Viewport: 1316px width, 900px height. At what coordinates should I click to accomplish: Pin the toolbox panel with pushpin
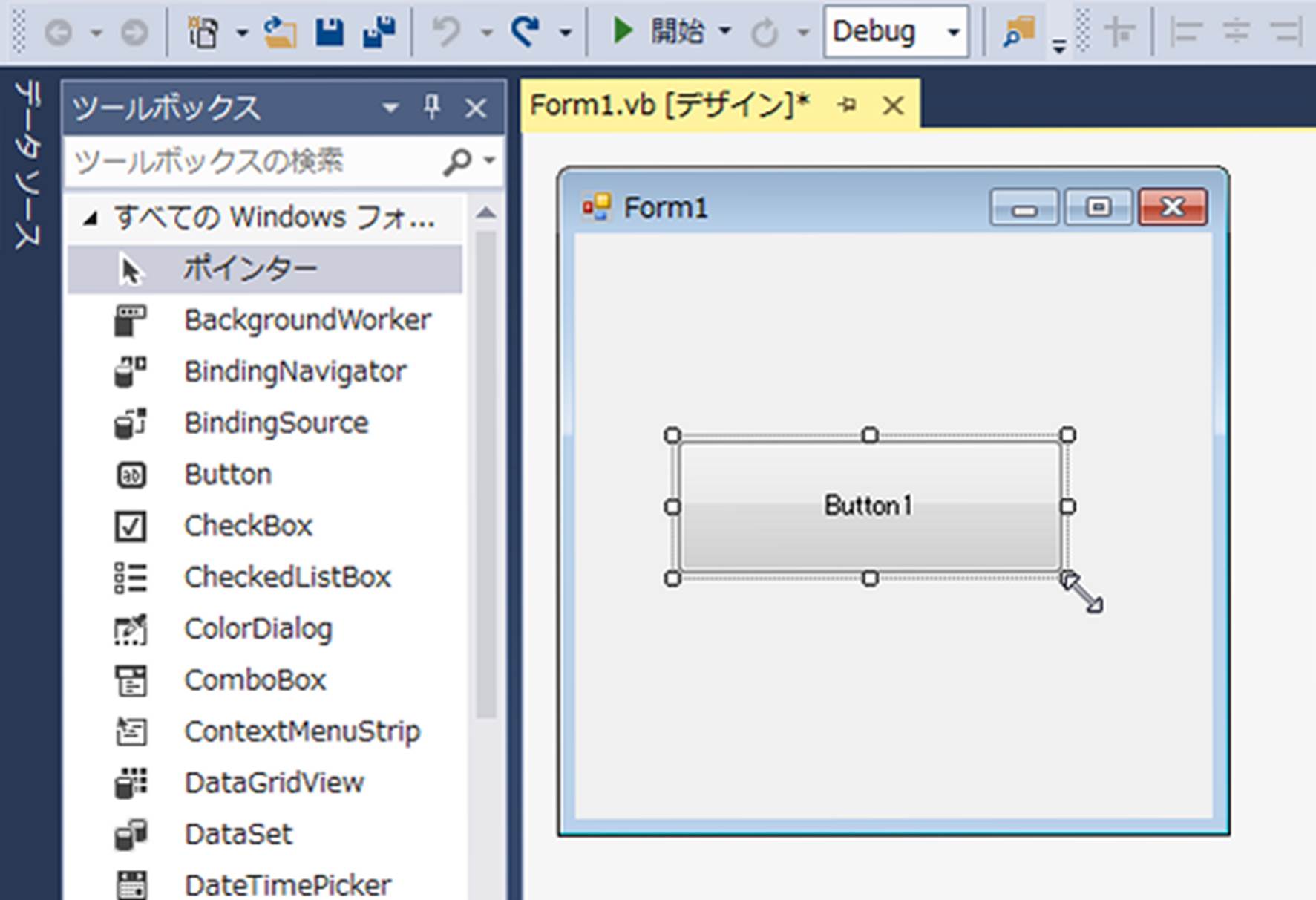[432, 108]
